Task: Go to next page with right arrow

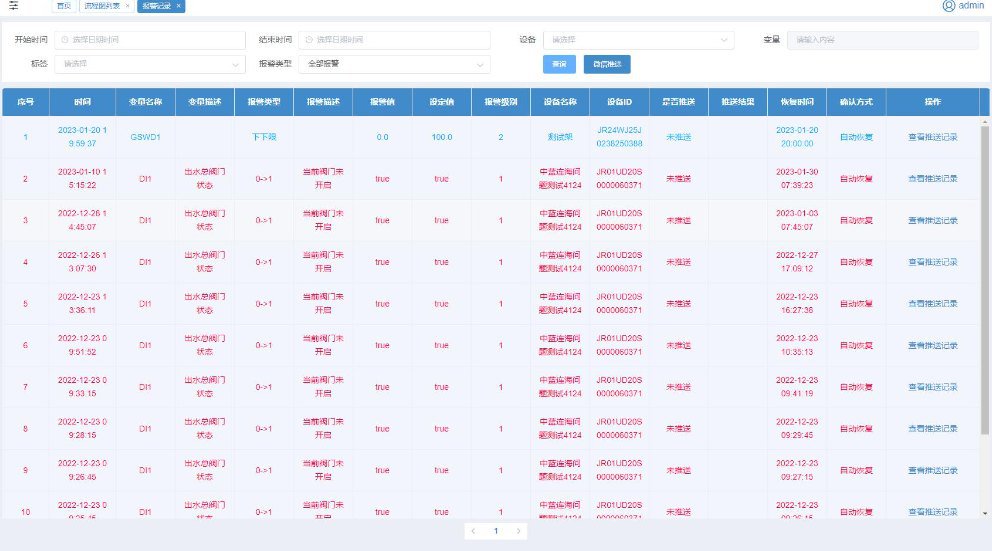Action: 518,531
